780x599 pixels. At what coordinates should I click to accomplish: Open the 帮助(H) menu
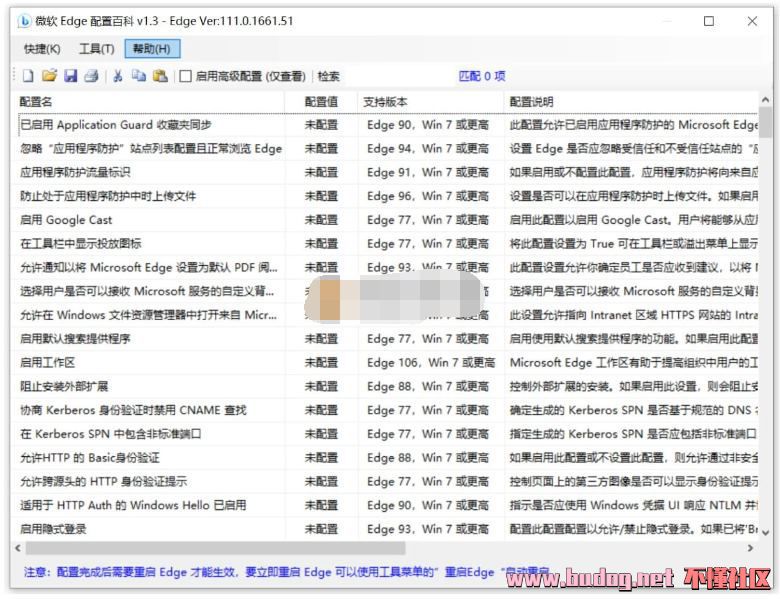152,49
